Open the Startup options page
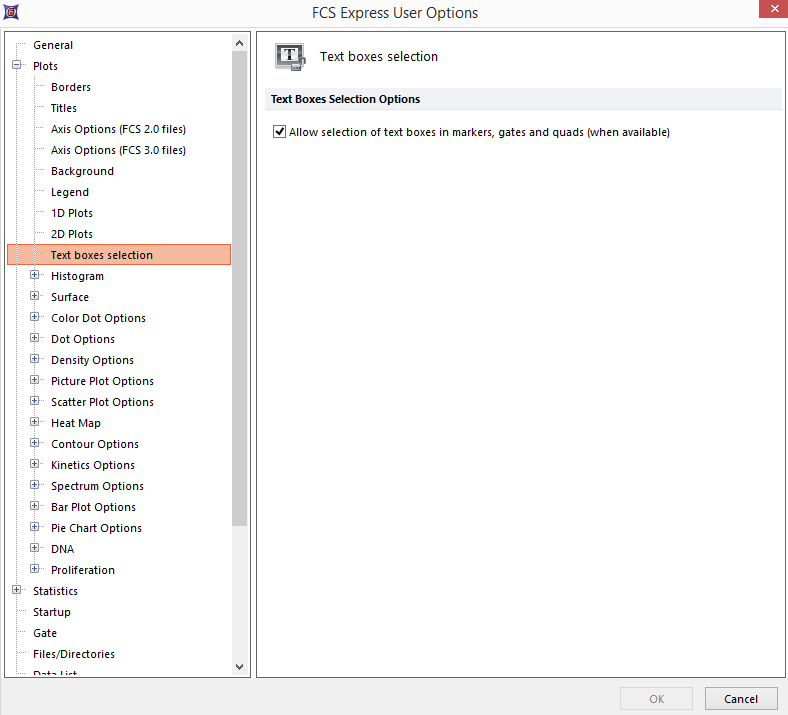788x715 pixels. click(52, 612)
